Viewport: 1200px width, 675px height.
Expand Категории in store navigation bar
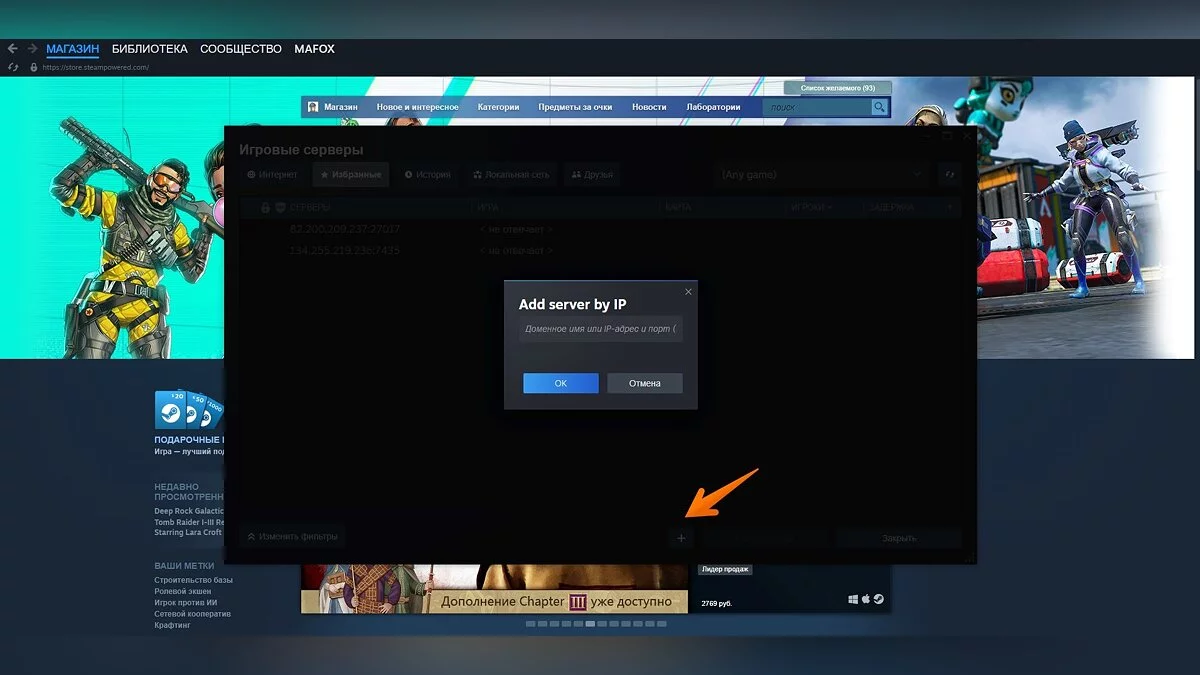tap(498, 107)
